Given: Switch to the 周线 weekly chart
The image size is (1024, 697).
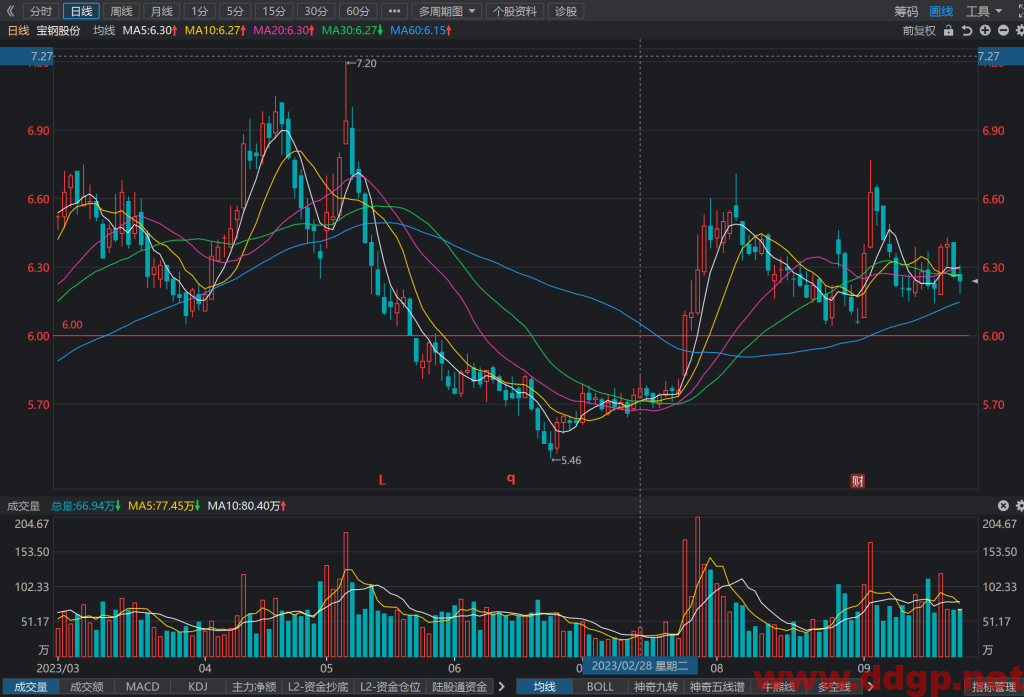Looking at the screenshot, I should point(121,11).
